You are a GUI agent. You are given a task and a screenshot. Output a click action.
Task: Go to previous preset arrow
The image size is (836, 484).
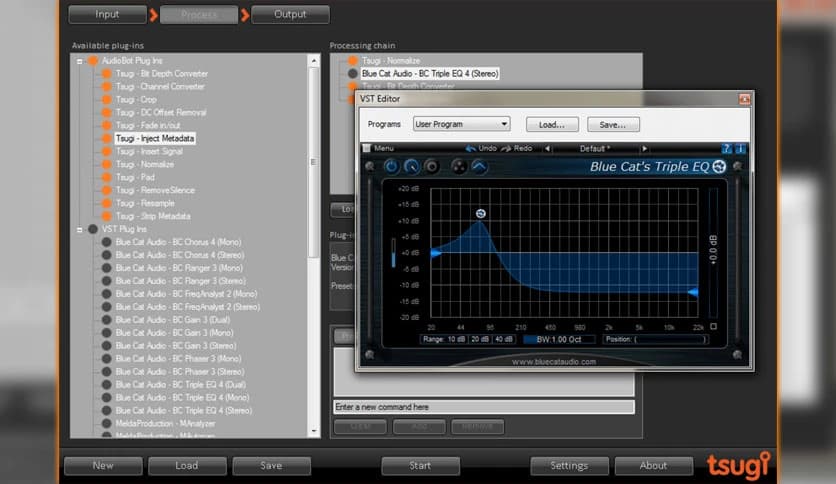click(x=547, y=149)
